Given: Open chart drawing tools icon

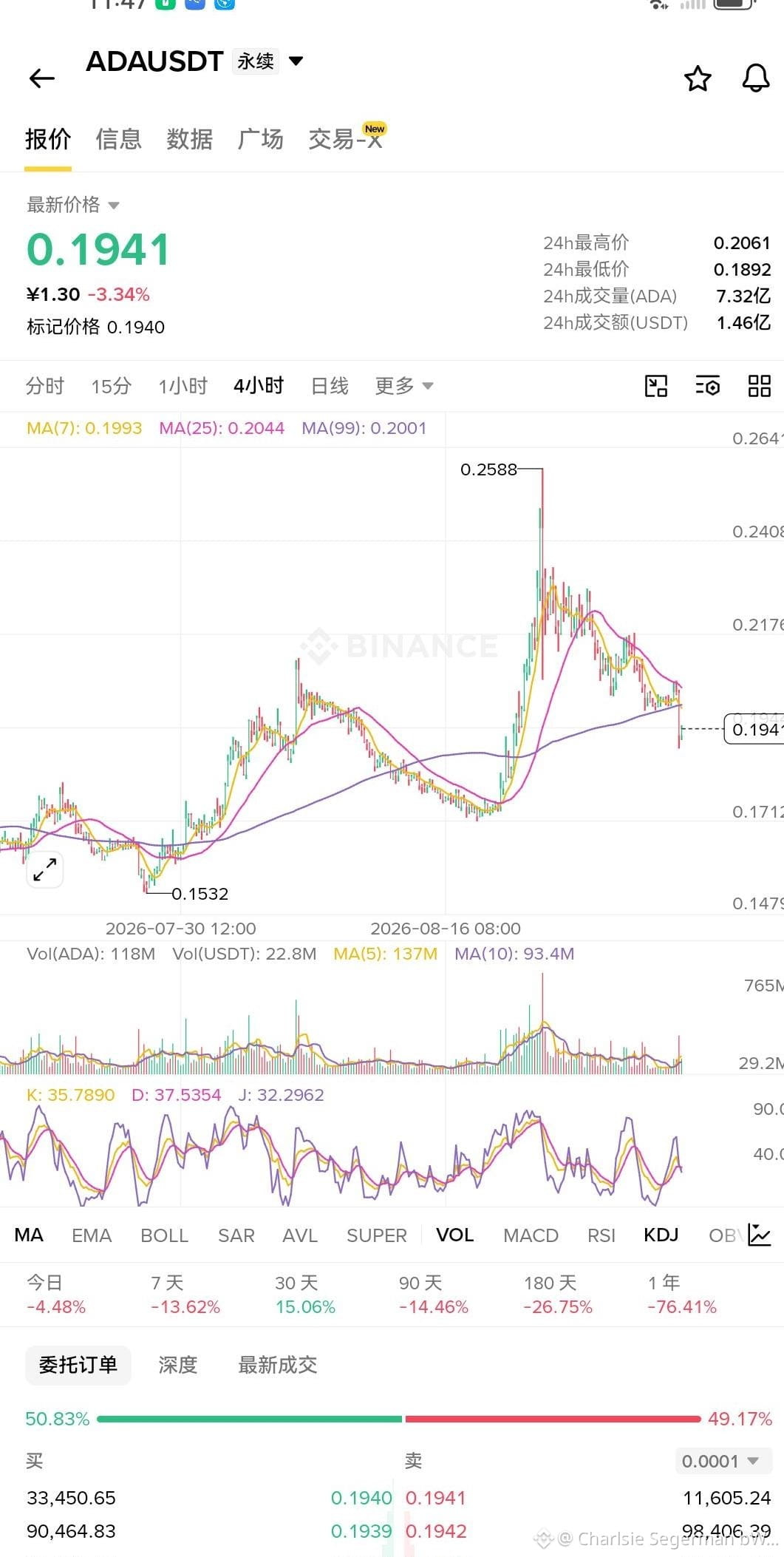Looking at the screenshot, I should coord(656,386).
